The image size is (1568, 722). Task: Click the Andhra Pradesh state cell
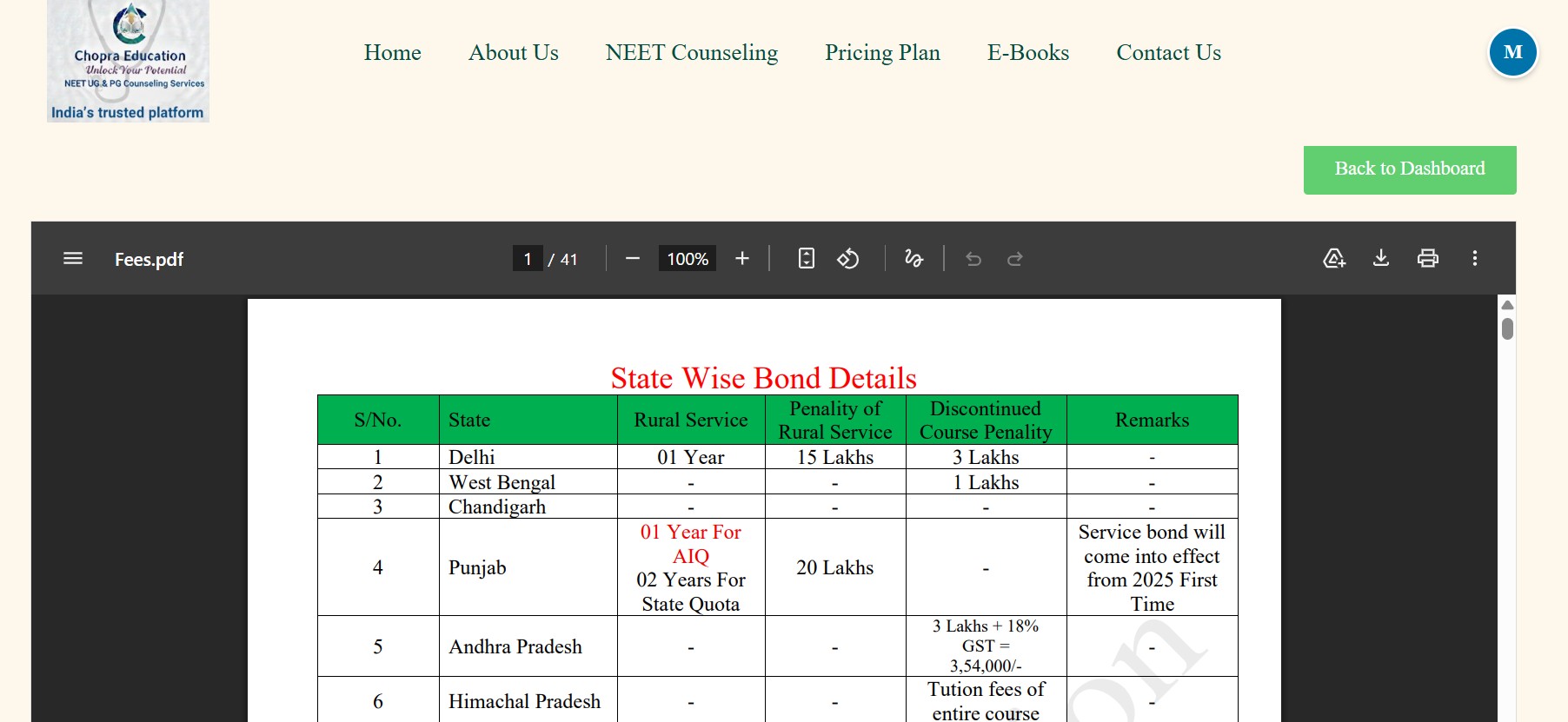pos(528,646)
